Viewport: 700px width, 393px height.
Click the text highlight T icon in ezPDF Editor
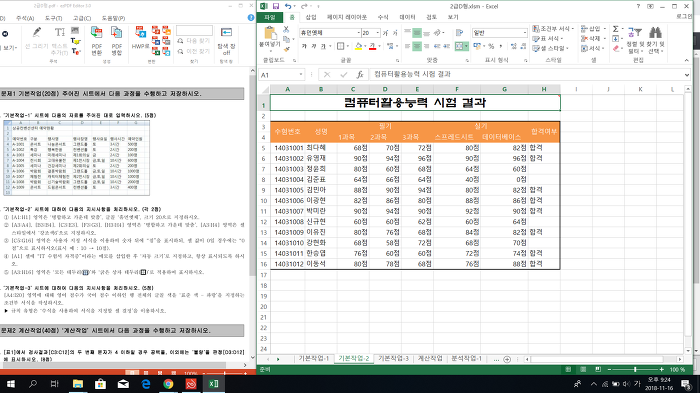pyautogui.click(x=75, y=41)
